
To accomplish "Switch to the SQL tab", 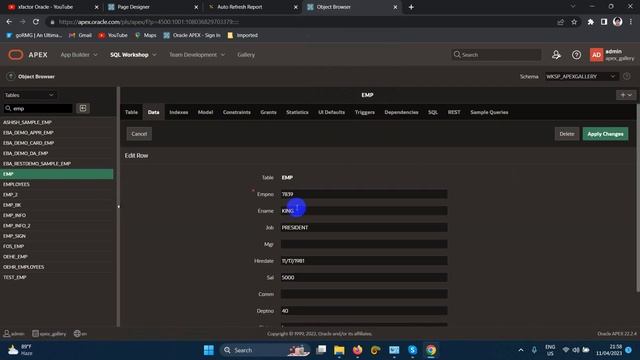I will [433, 112].
